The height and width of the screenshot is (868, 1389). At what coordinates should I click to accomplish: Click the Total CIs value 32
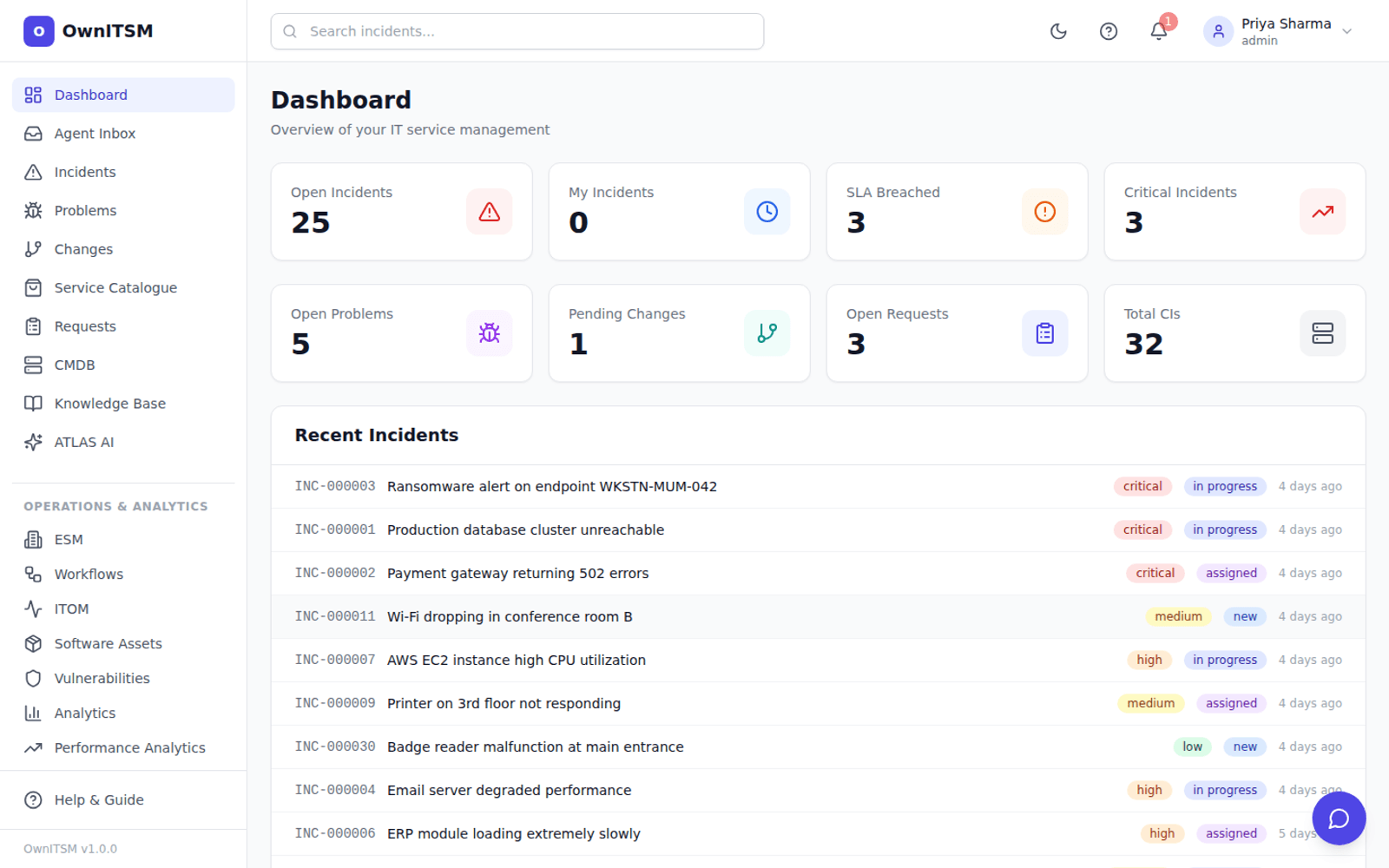[1143, 345]
